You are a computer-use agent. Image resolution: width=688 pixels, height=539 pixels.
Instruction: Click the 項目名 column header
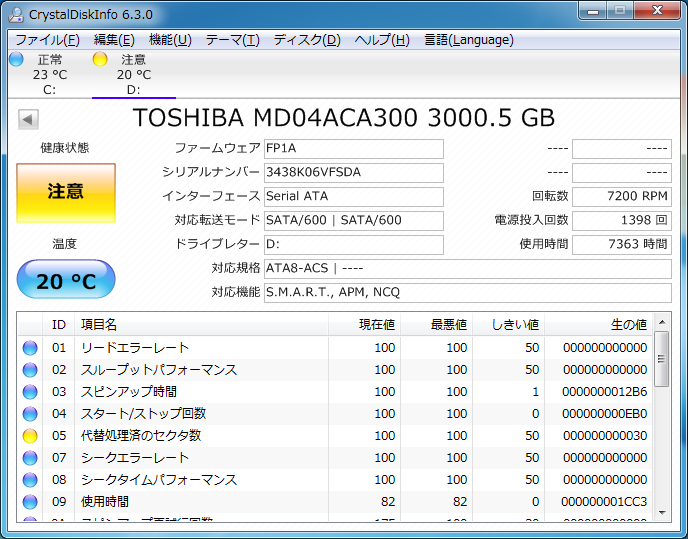click(x=202, y=325)
